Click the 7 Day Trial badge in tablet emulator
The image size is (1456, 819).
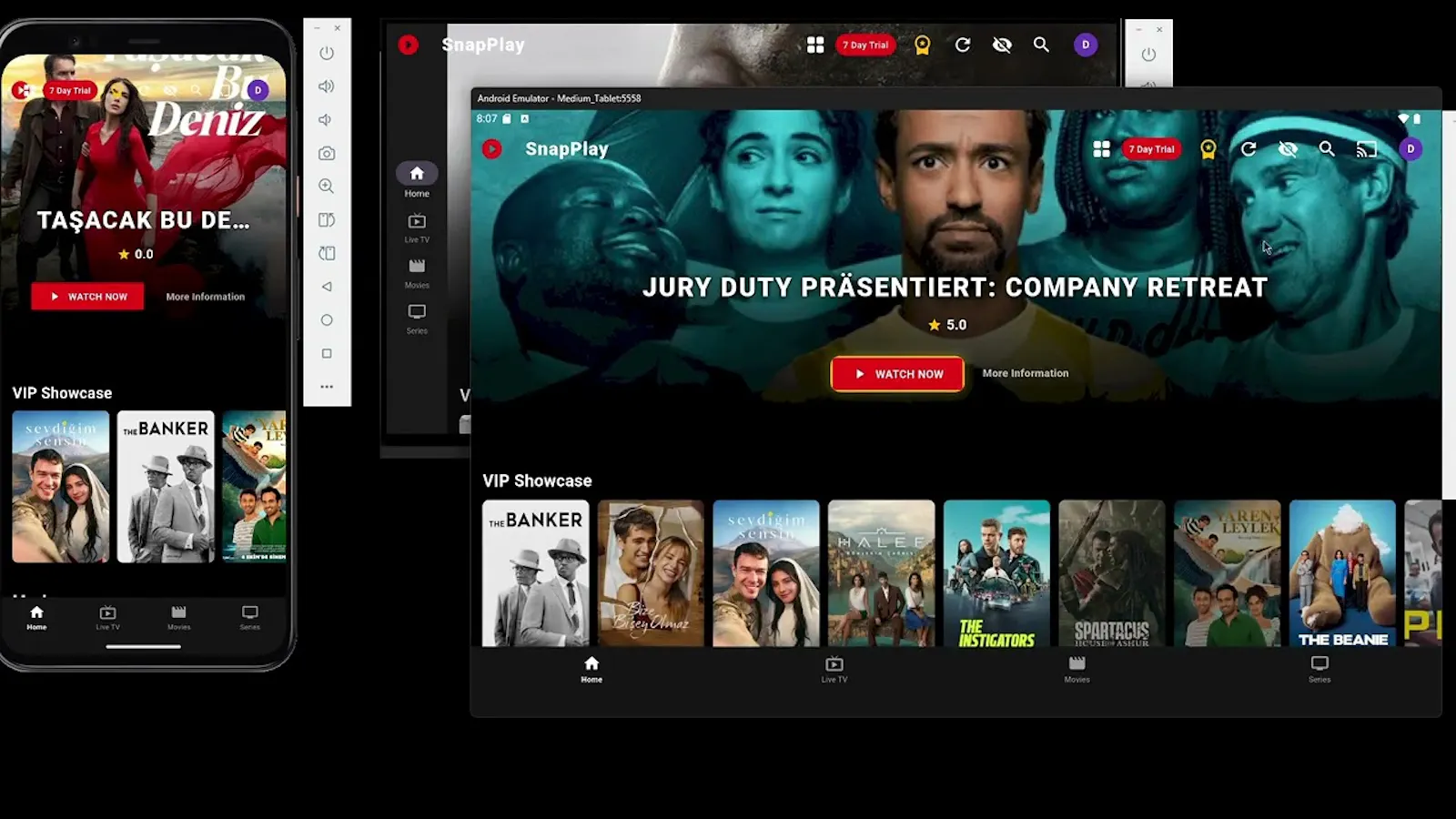click(1151, 148)
